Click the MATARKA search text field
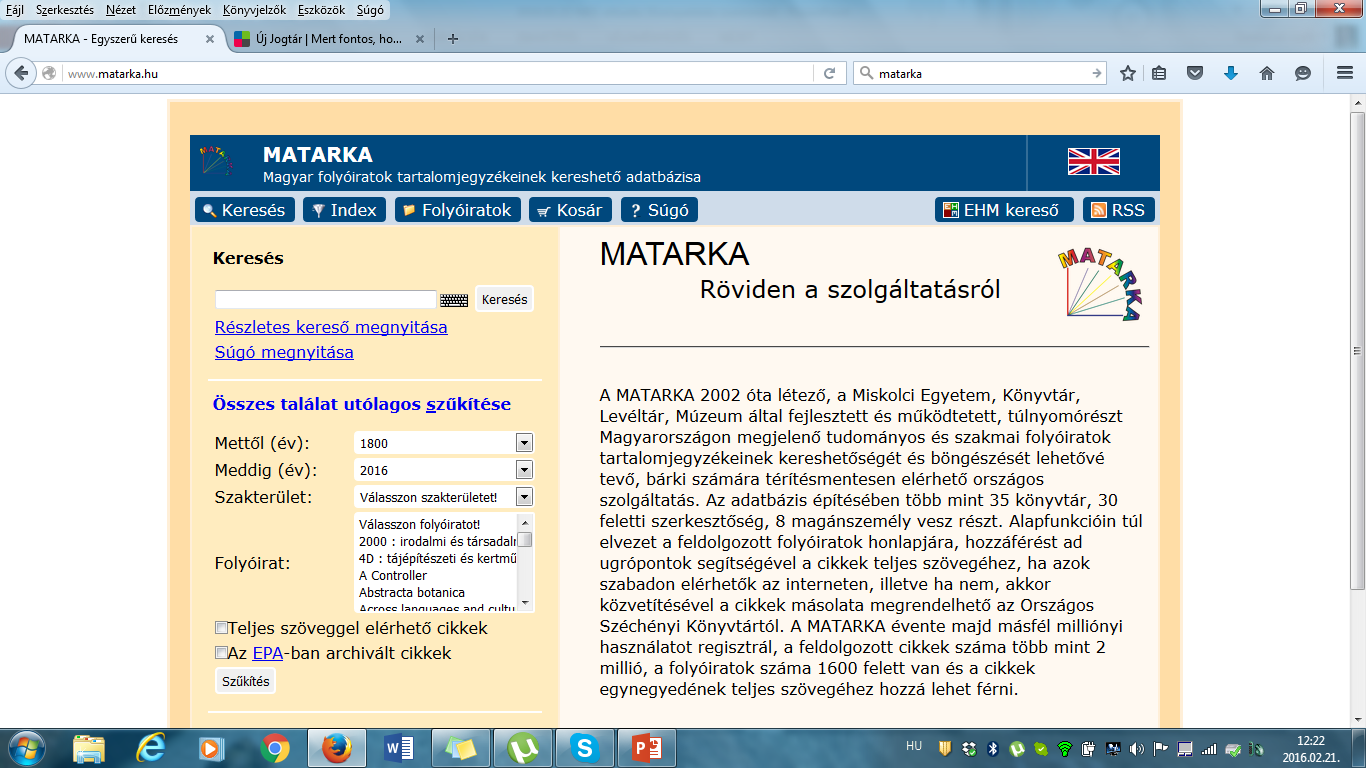 point(326,299)
